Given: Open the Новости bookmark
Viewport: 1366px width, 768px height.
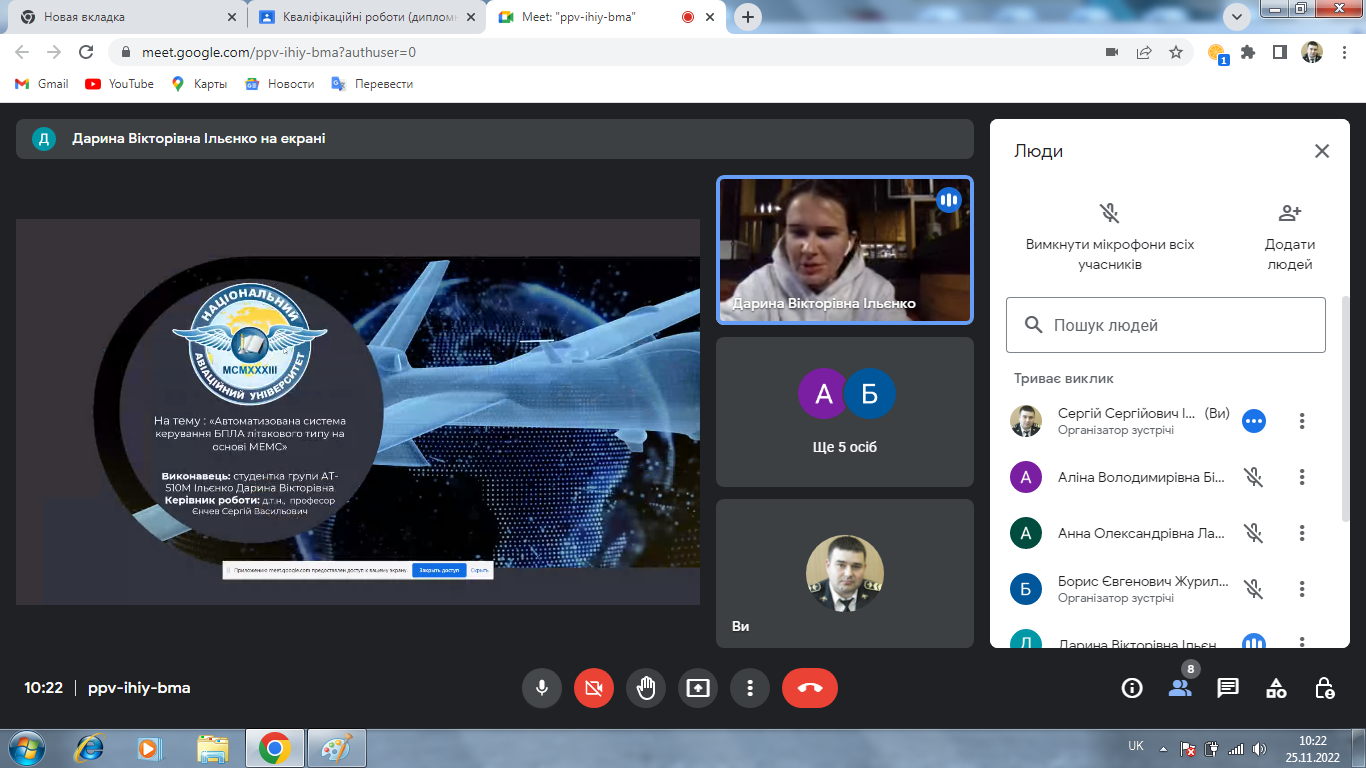Looking at the screenshot, I should pos(280,84).
